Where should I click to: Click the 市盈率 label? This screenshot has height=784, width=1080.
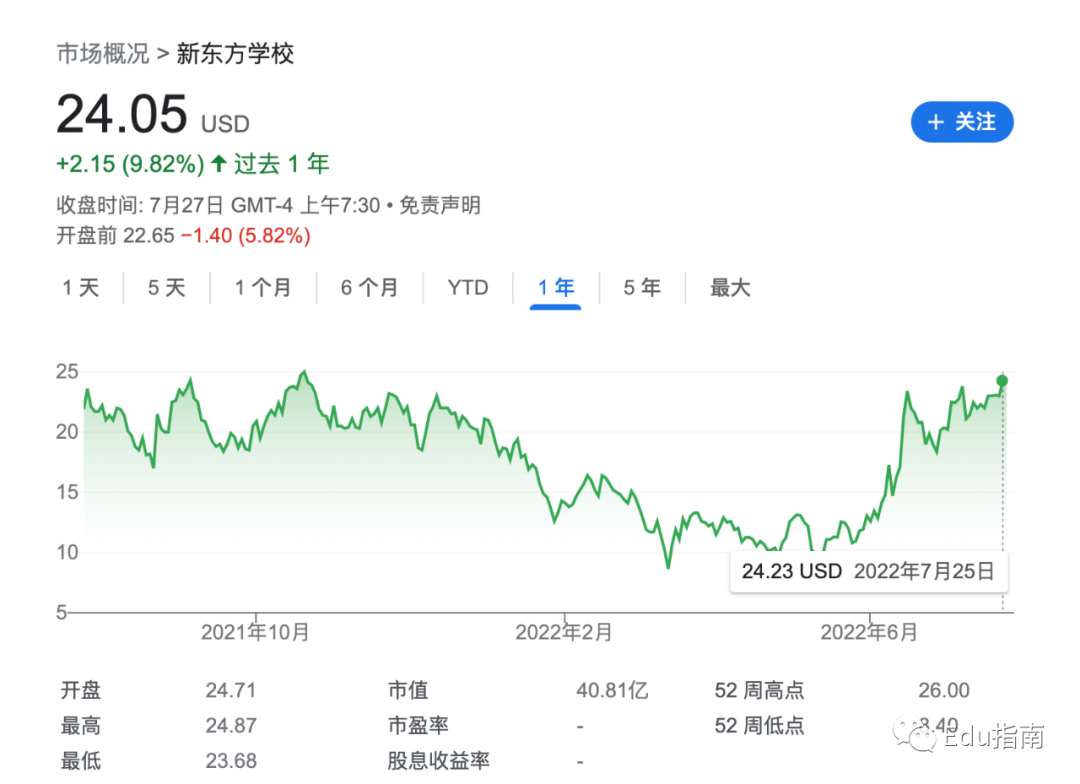coord(418,725)
